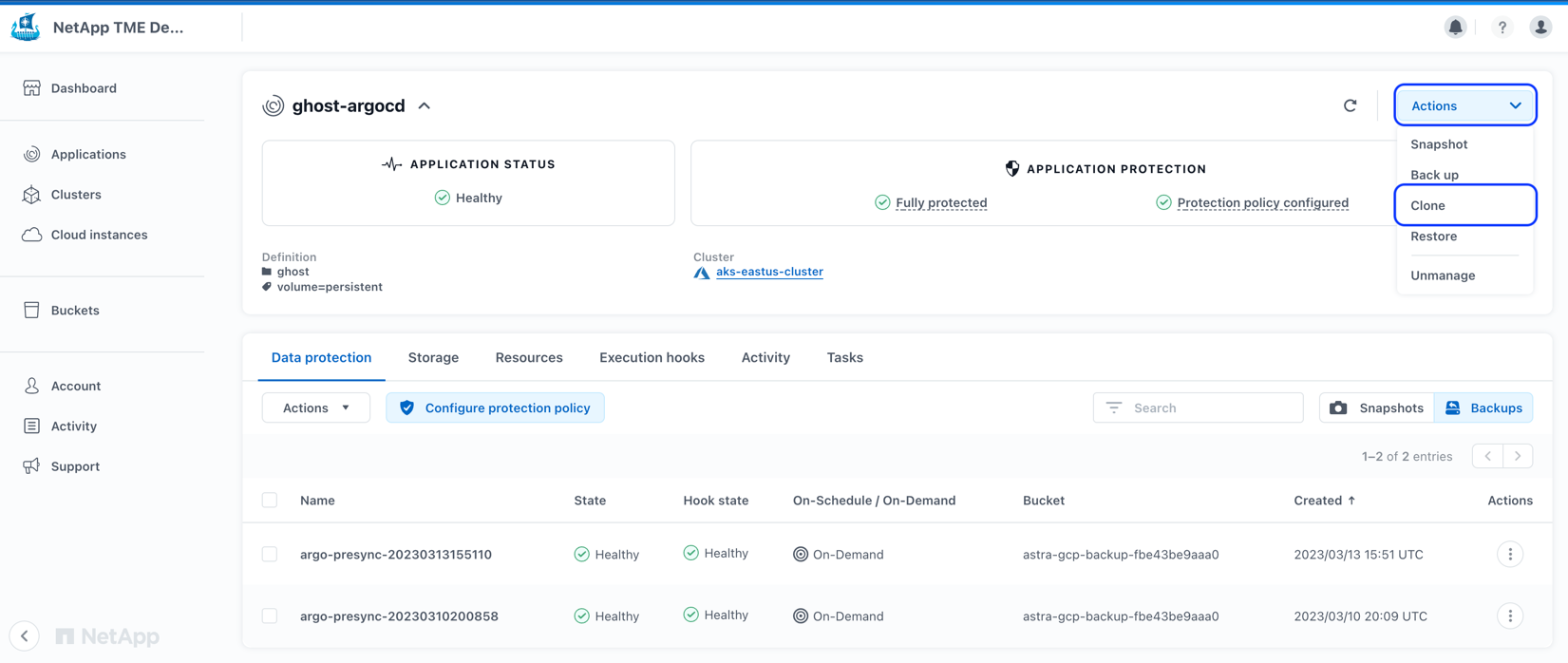
Task: Click the Application Status heartbeat icon
Action: point(391,164)
